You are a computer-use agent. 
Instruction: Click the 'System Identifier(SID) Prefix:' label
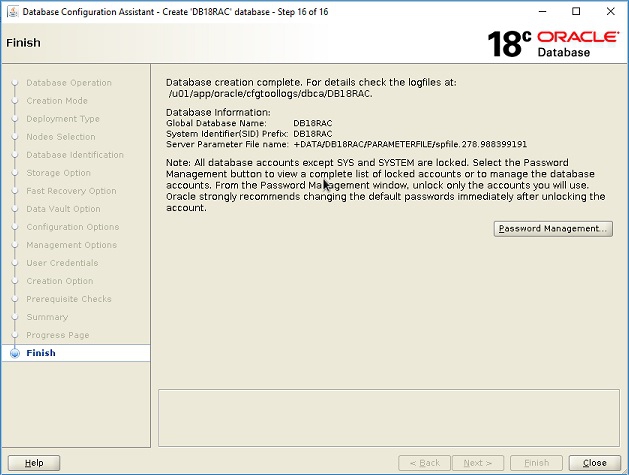click(x=227, y=134)
